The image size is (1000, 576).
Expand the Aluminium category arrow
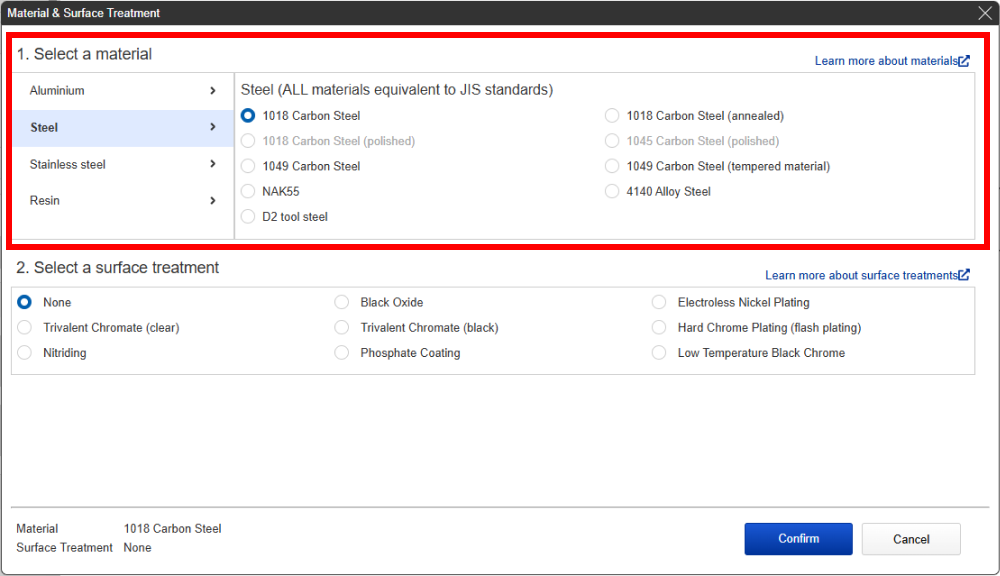point(213,91)
